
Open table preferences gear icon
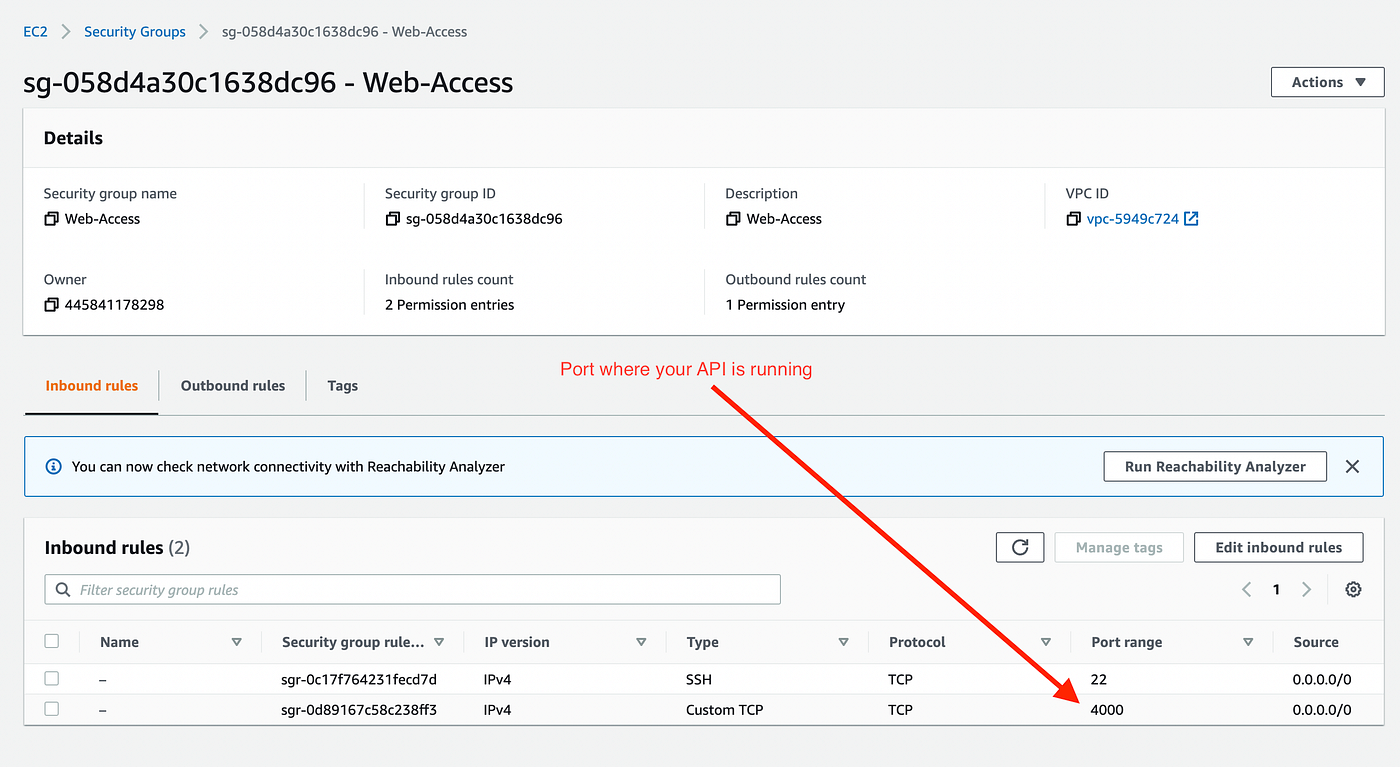(x=1353, y=590)
